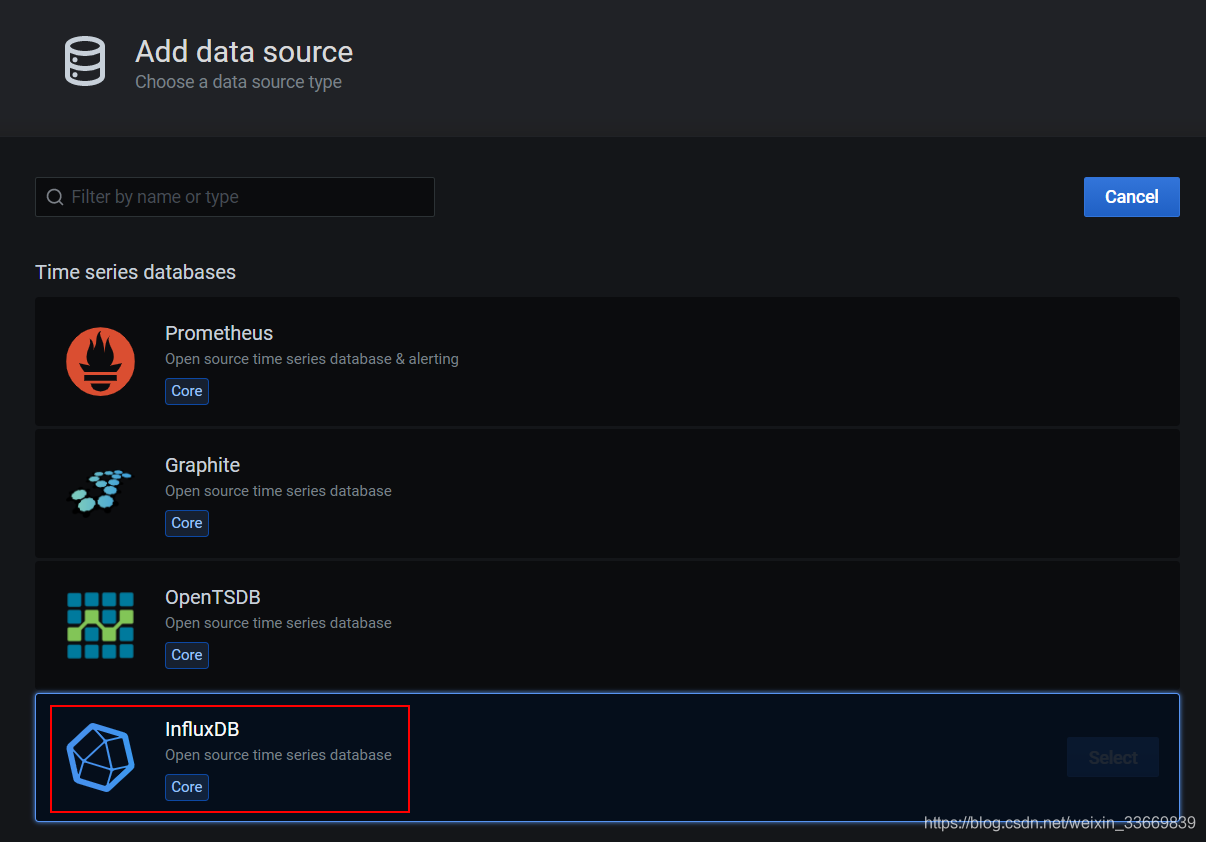Click the InfluxDB polyhedron logo icon
Viewport: 1206px width, 842px height.
coord(100,757)
